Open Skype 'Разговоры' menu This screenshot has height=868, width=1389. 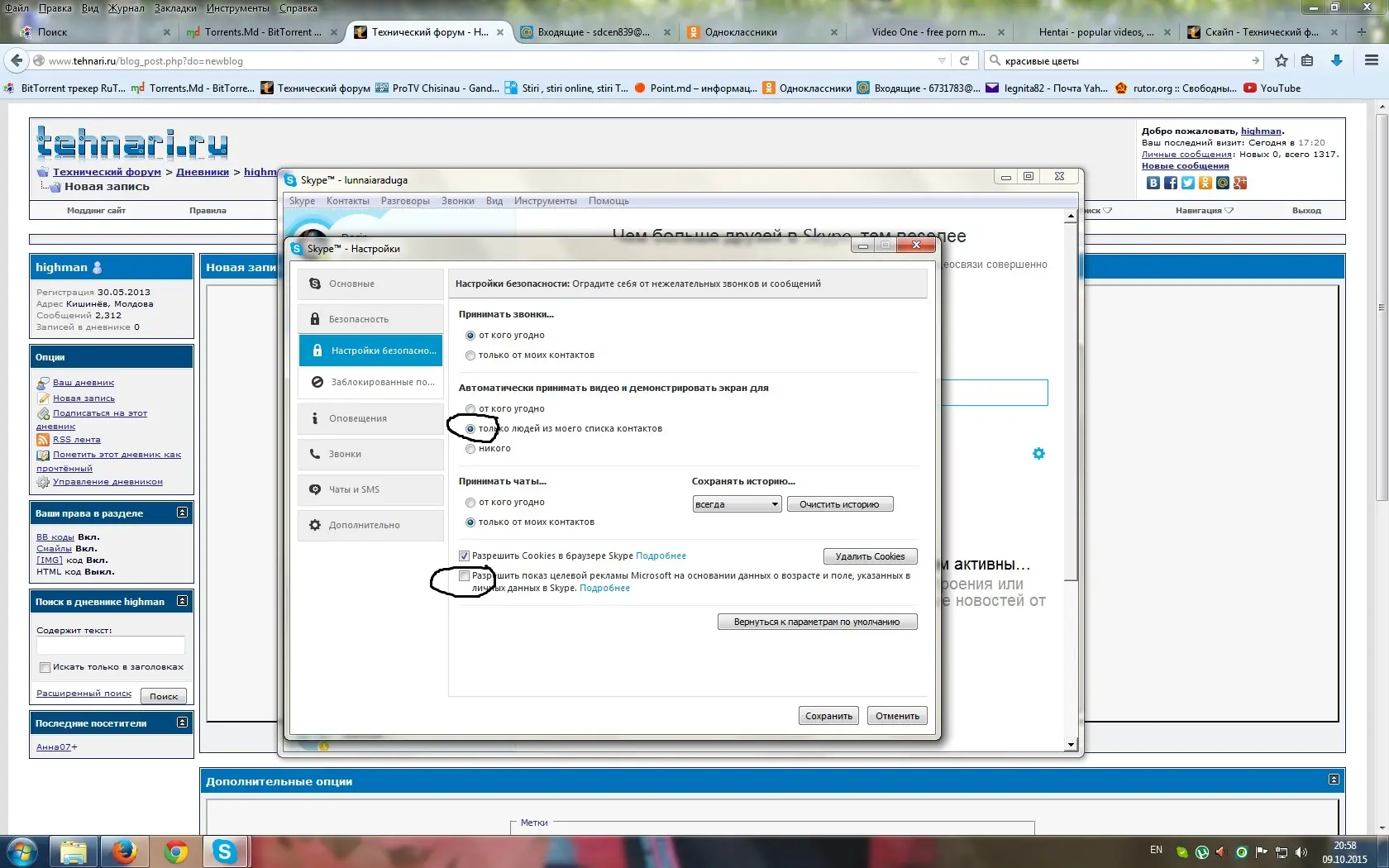[x=405, y=201]
